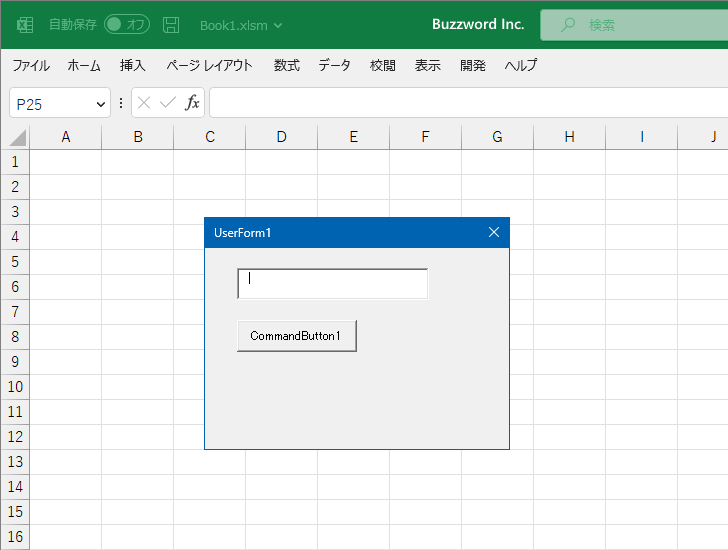Open the ページ レイアウト ribbon tab
Screen dimensions: 728x550
209,65
